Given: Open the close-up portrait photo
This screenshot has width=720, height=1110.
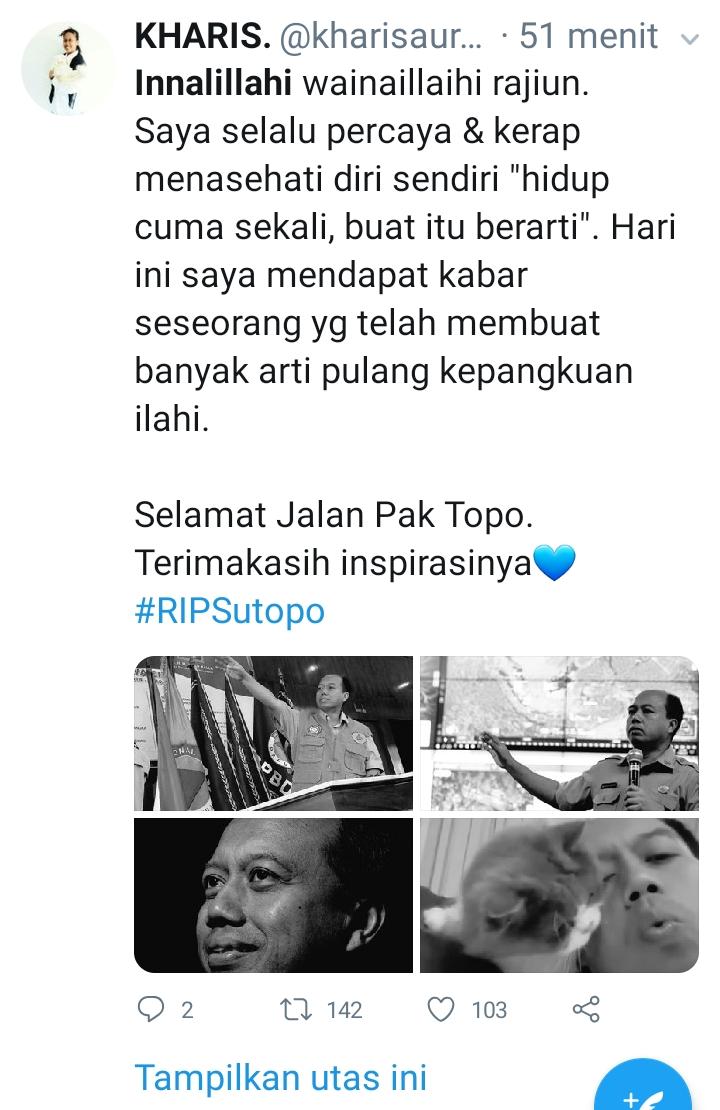Looking at the screenshot, I should (x=273, y=896).
